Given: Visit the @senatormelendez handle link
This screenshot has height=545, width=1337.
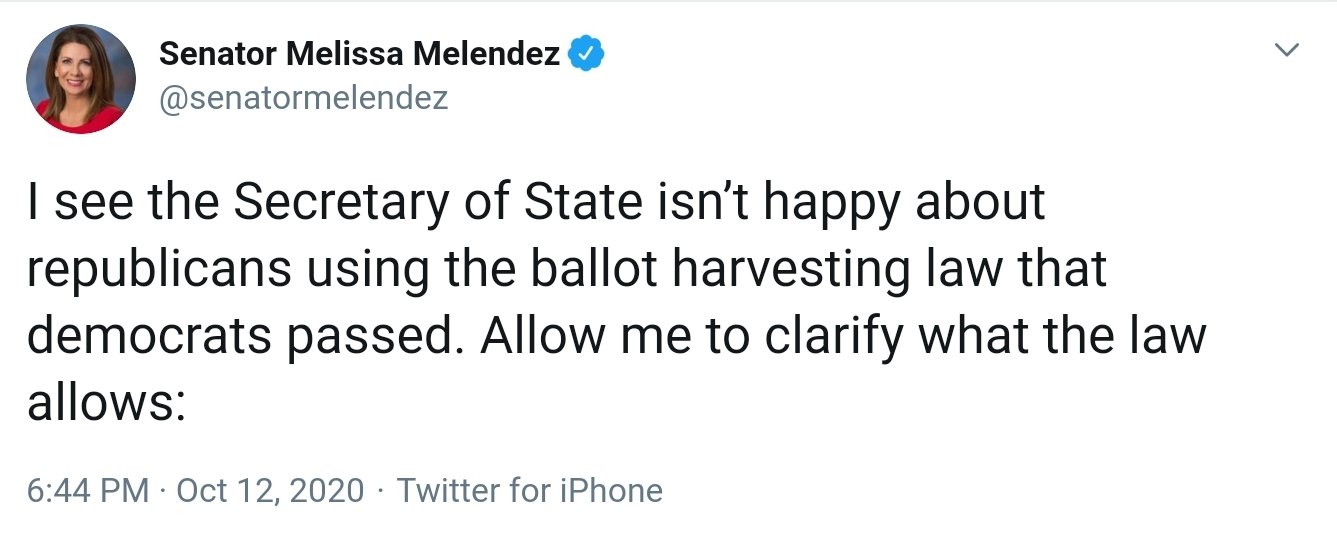Looking at the screenshot, I should pyautogui.click(x=303, y=98).
